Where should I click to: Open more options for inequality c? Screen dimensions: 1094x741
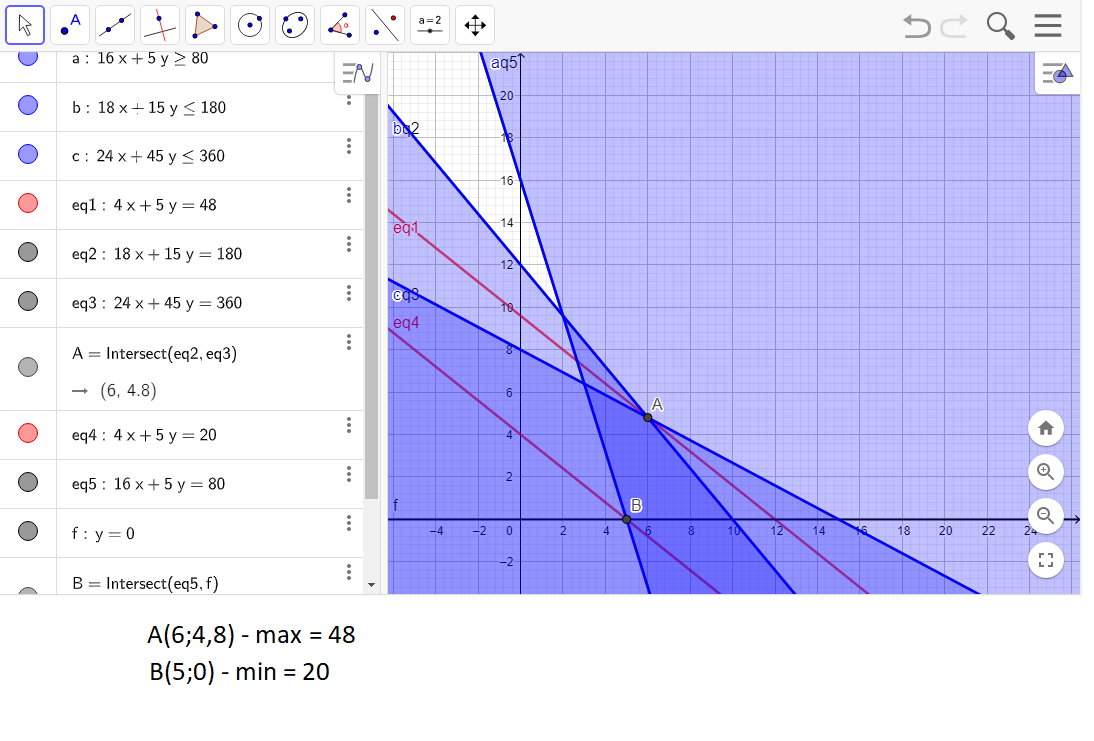349,146
